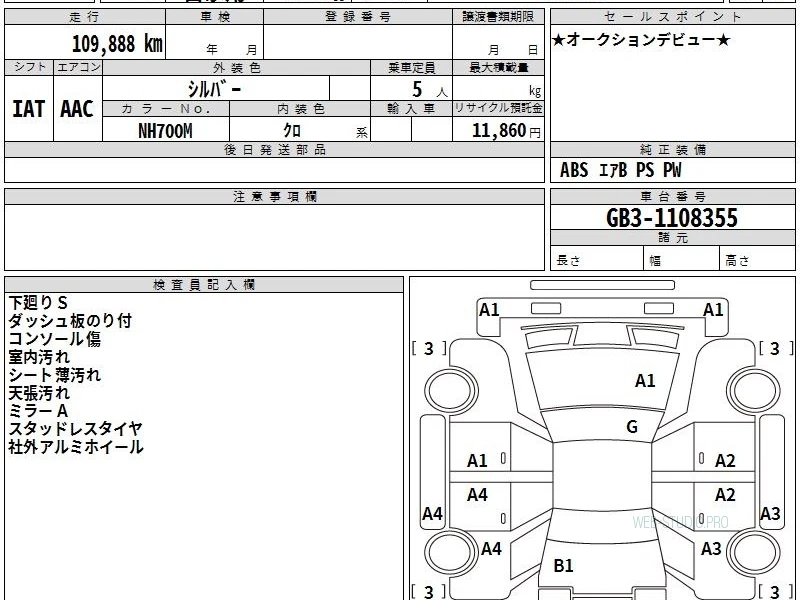Click the 高さ dimension cell
The image size is (800, 600).
click(x=757, y=259)
